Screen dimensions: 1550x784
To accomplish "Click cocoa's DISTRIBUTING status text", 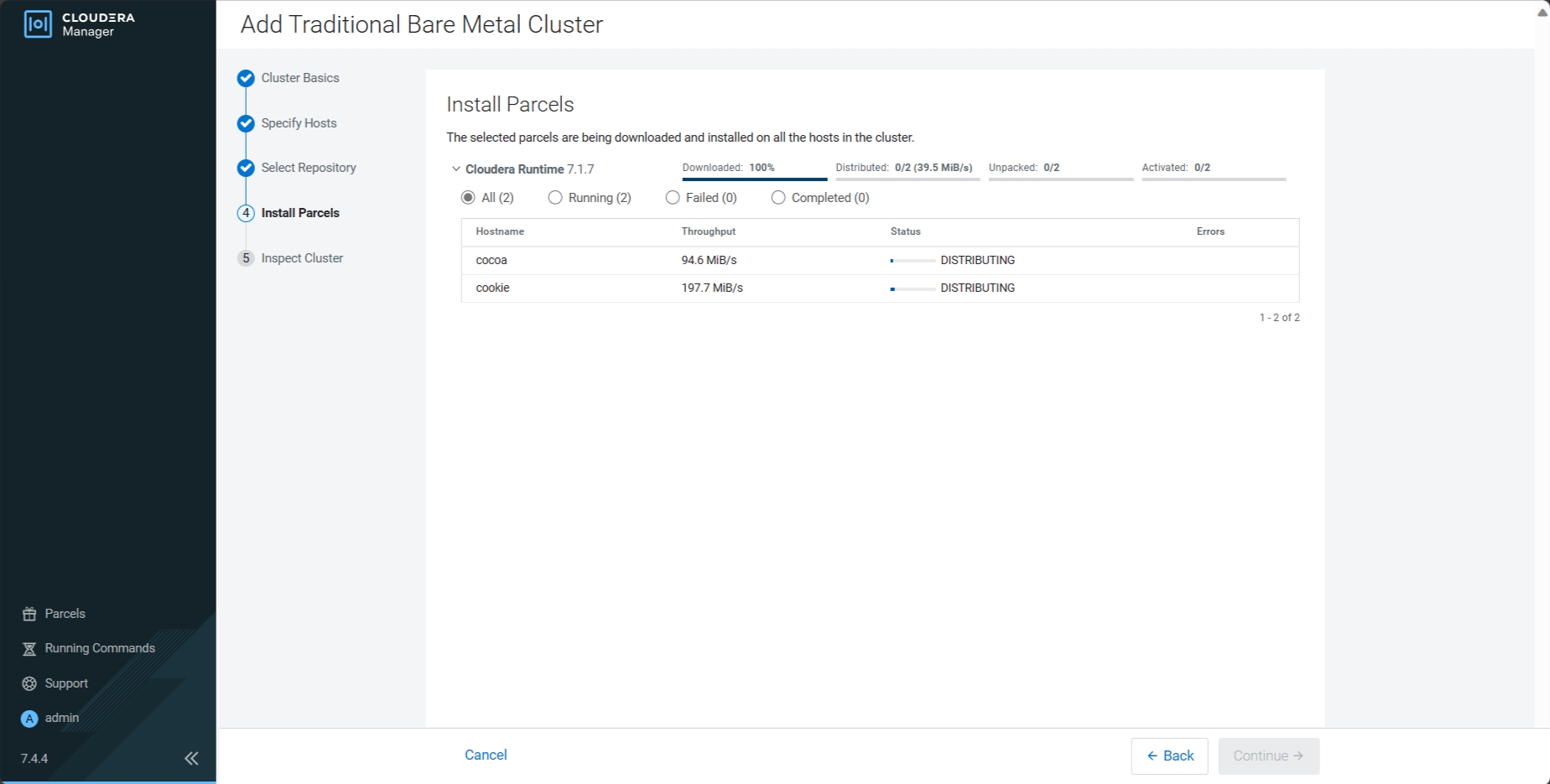I will (x=978, y=260).
